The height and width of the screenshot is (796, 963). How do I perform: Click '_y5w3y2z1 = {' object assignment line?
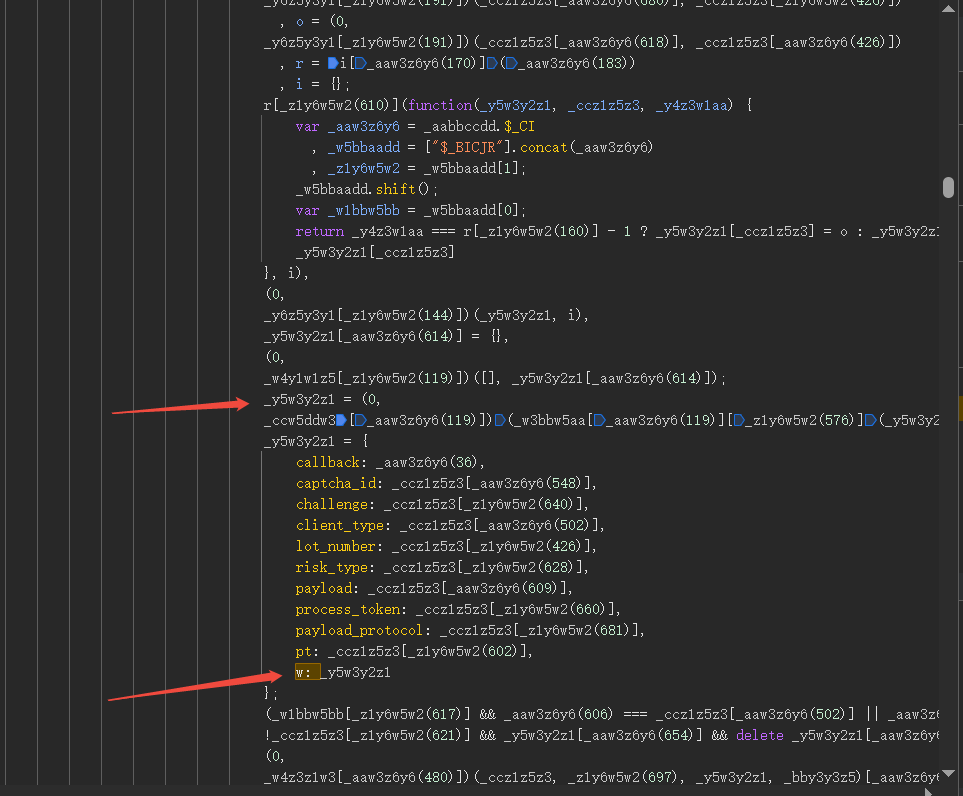(x=316, y=441)
